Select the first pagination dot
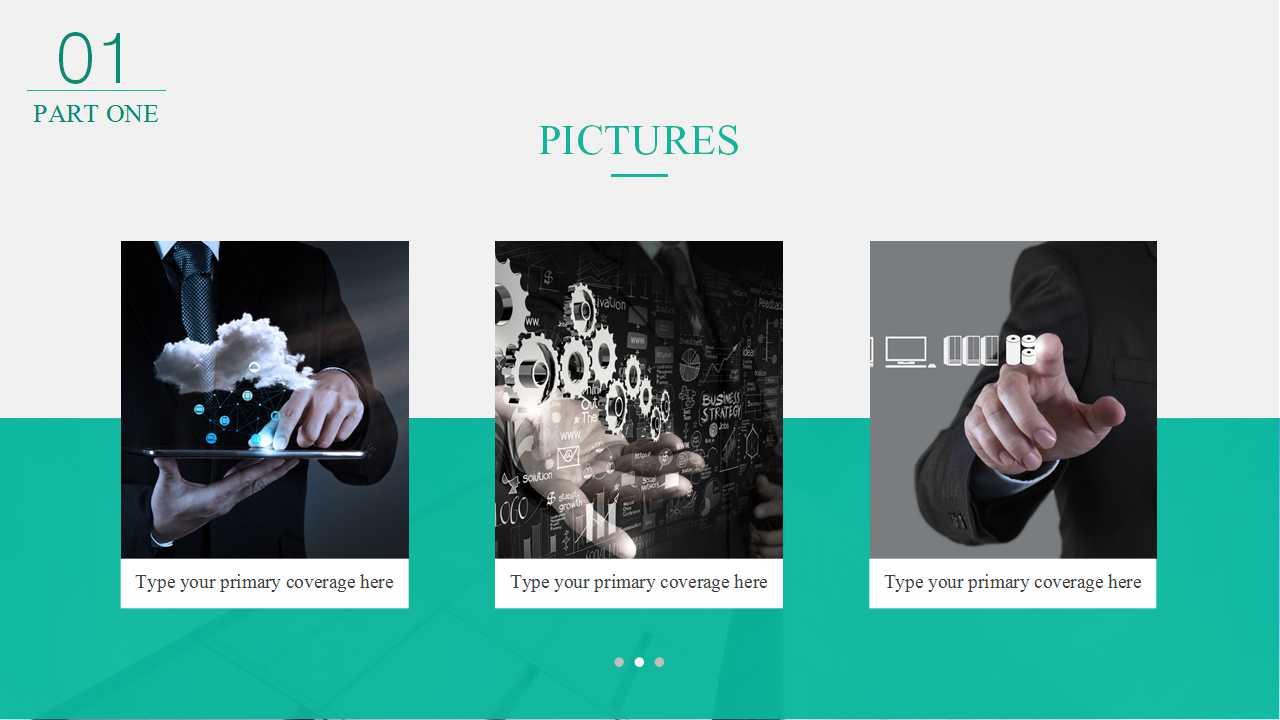This screenshot has height=720, width=1280. [x=619, y=662]
